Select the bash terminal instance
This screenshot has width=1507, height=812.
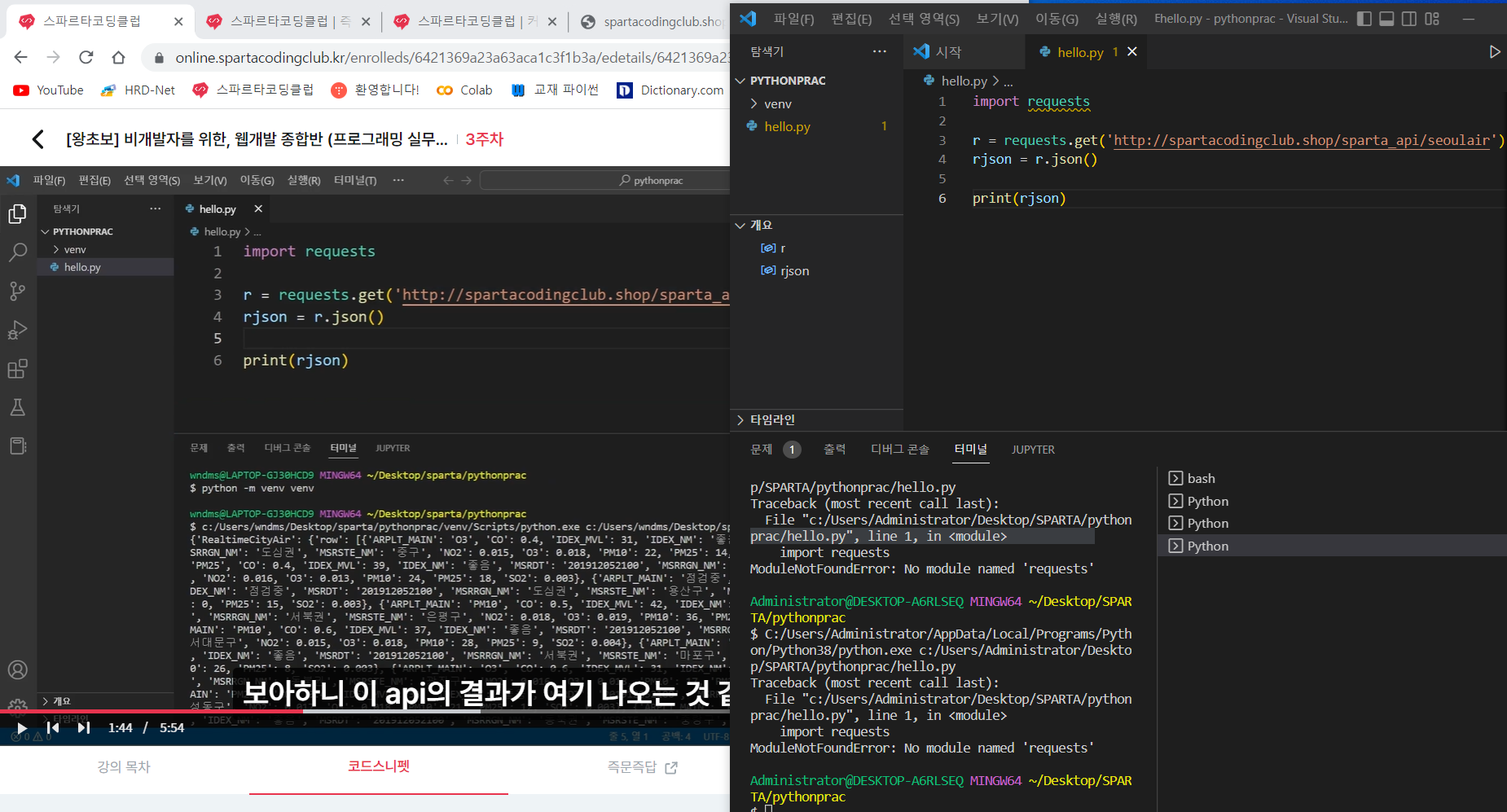pos(1332,478)
